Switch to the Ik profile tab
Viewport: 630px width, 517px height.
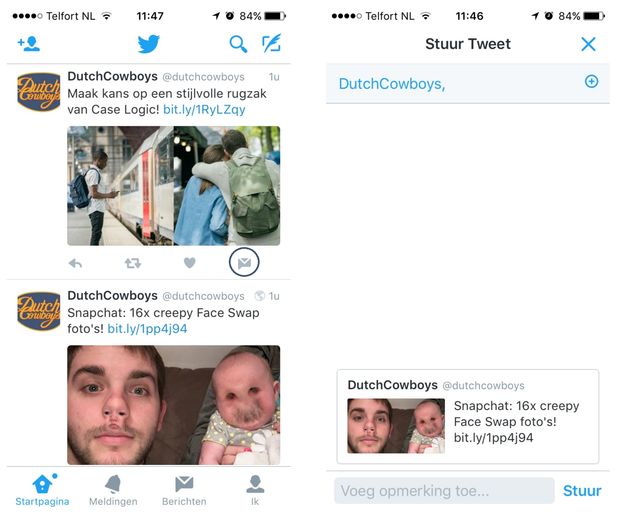(255, 490)
